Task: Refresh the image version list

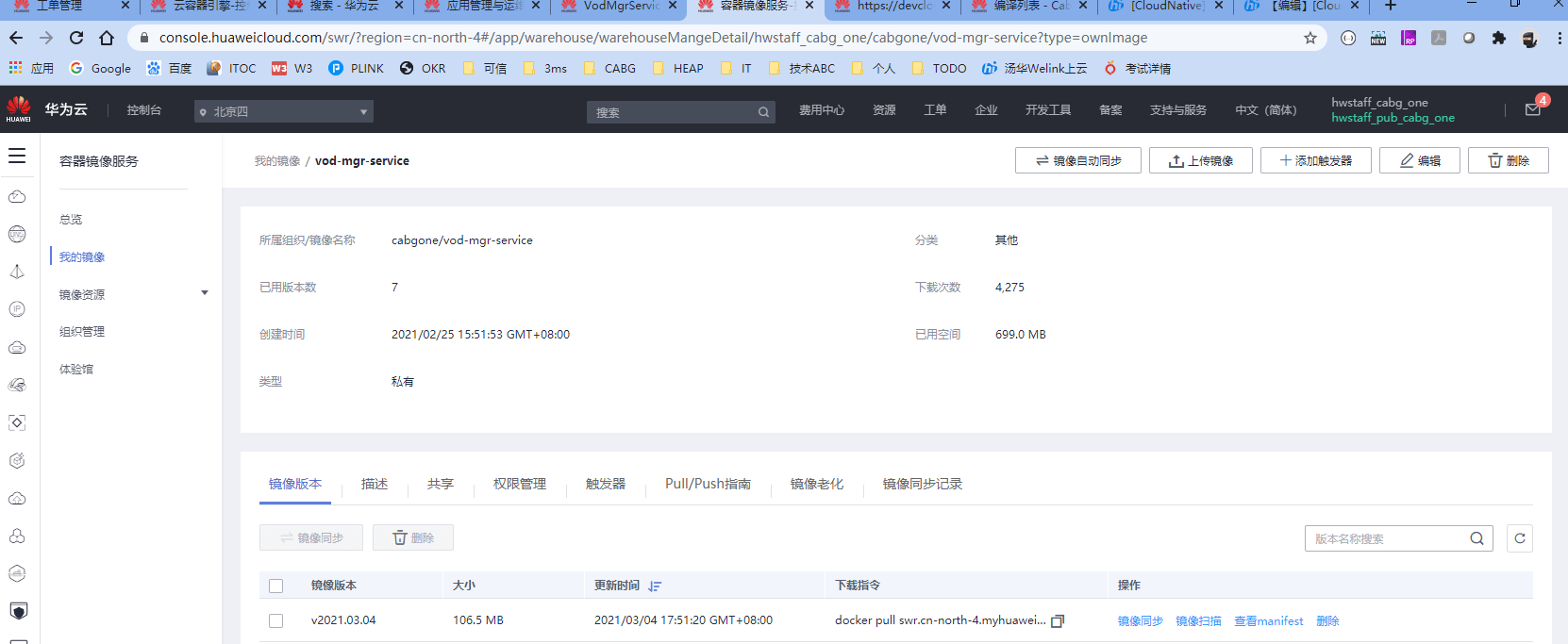Action: coord(1520,538)
